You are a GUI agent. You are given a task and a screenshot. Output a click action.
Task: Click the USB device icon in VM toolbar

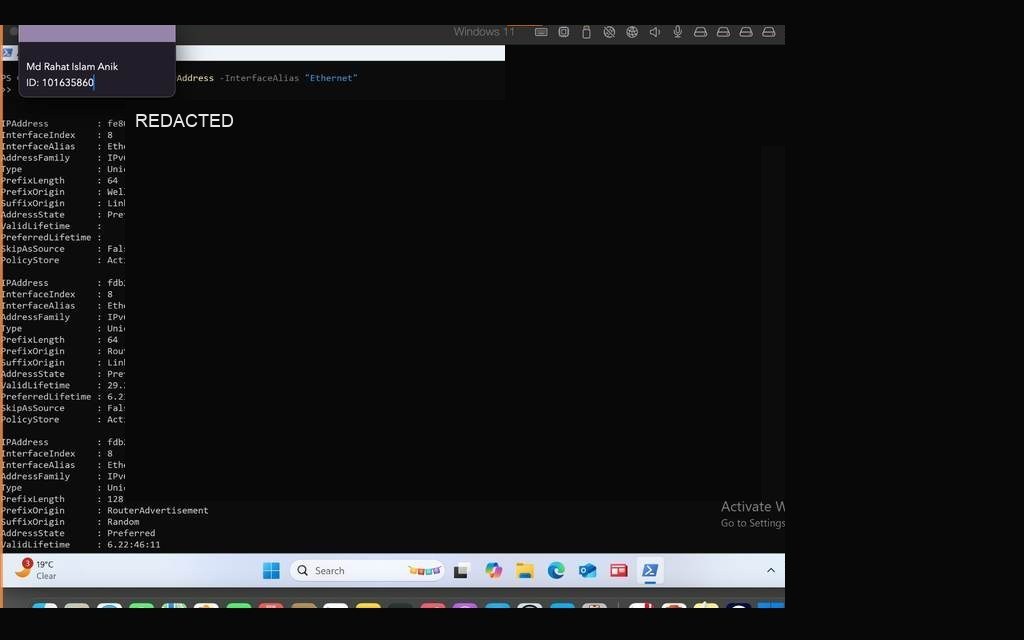pyautogui.click(x=586, y=32)
